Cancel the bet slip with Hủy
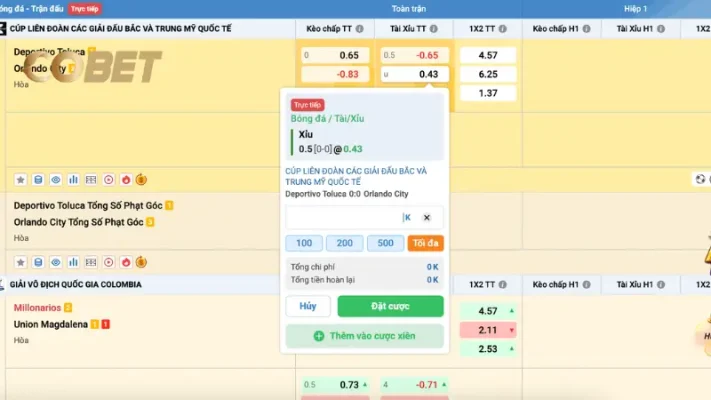This screenshot has height=400, width=711. click(x=308, y=306)
